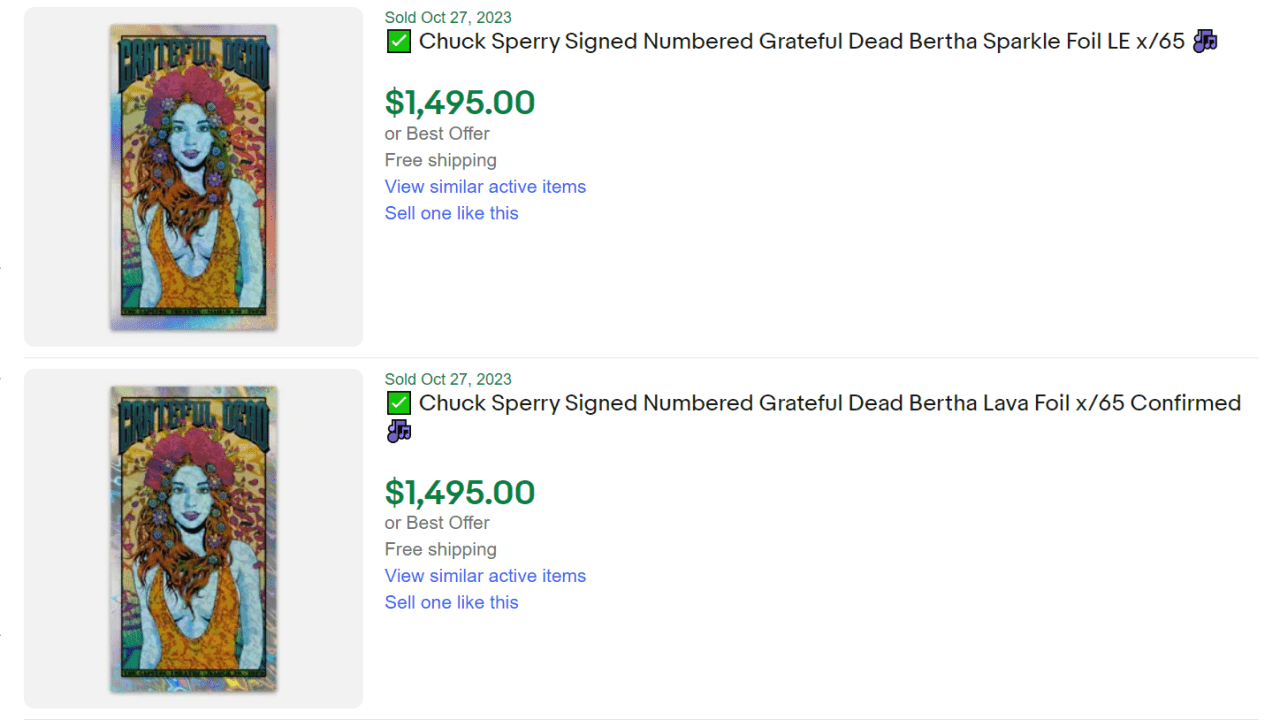Select Sell one like this under Sparkle Foil

click(x=451, y=213)
